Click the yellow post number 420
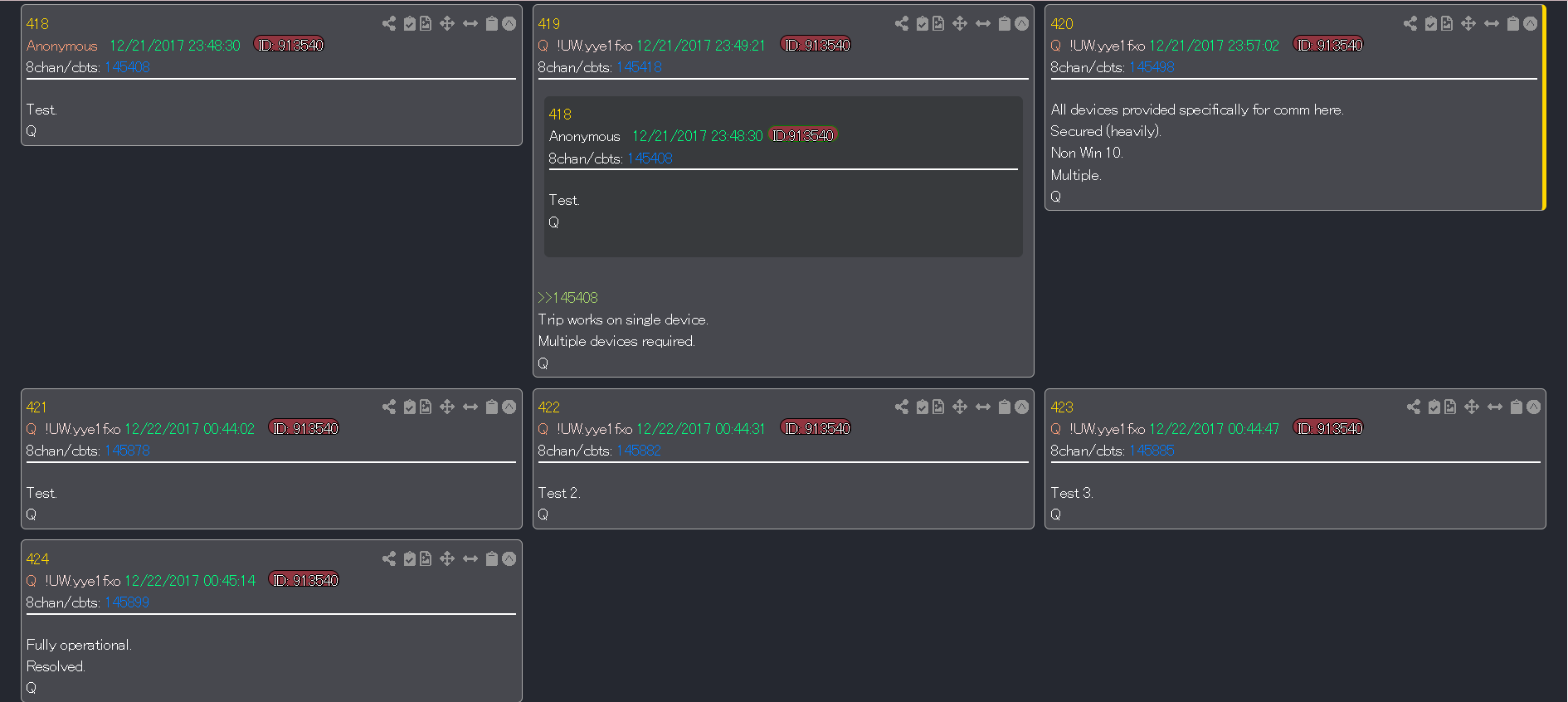Viewport: 1568px width, 702px height. coord(1062,24)
